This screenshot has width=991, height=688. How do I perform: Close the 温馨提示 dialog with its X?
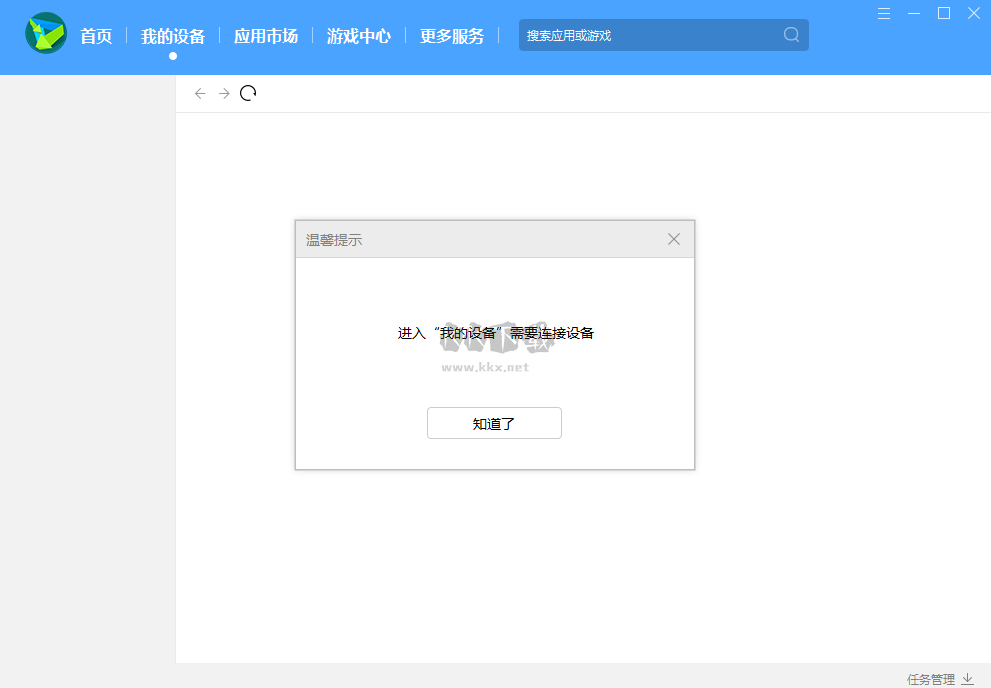(673, 238)
